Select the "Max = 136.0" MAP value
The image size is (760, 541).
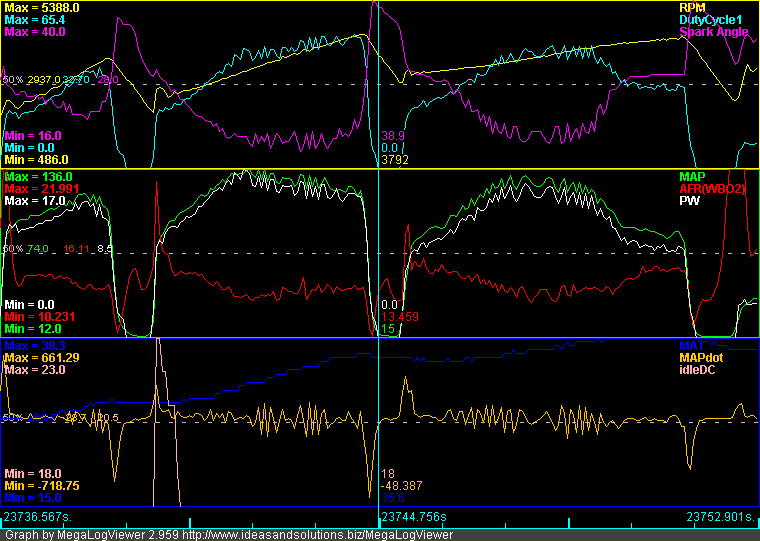[38, 177]
